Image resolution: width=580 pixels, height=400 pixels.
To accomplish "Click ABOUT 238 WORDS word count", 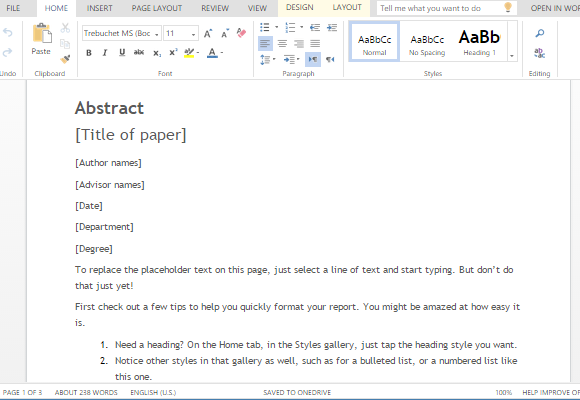I will 86,392.
